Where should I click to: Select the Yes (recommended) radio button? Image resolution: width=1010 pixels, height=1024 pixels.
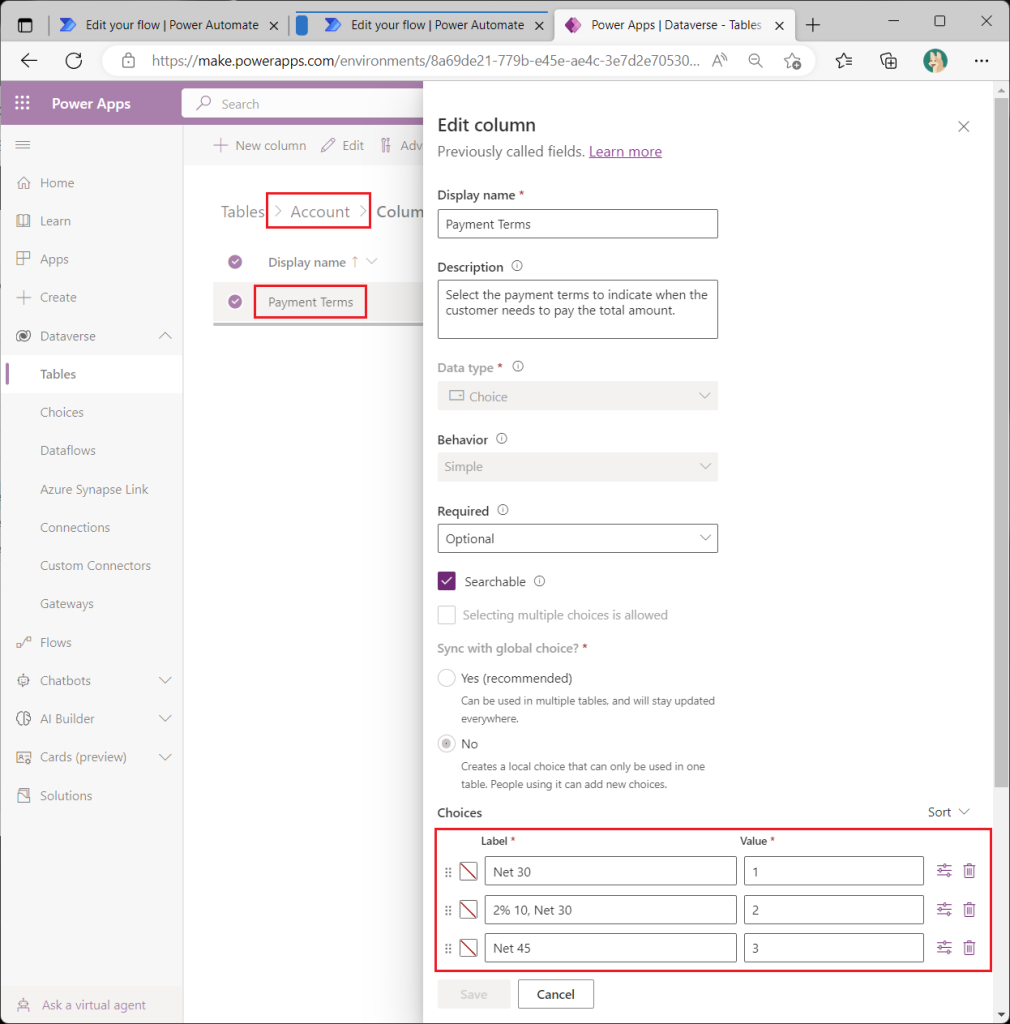pyautogui.click(x=447, y=678)
